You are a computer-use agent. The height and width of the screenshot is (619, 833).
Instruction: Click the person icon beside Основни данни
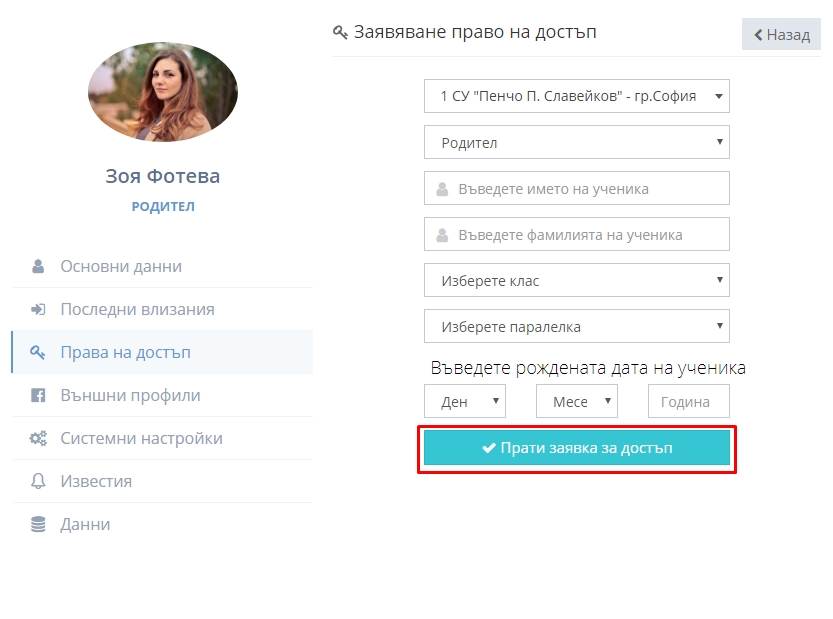click(x=38, y=266)
